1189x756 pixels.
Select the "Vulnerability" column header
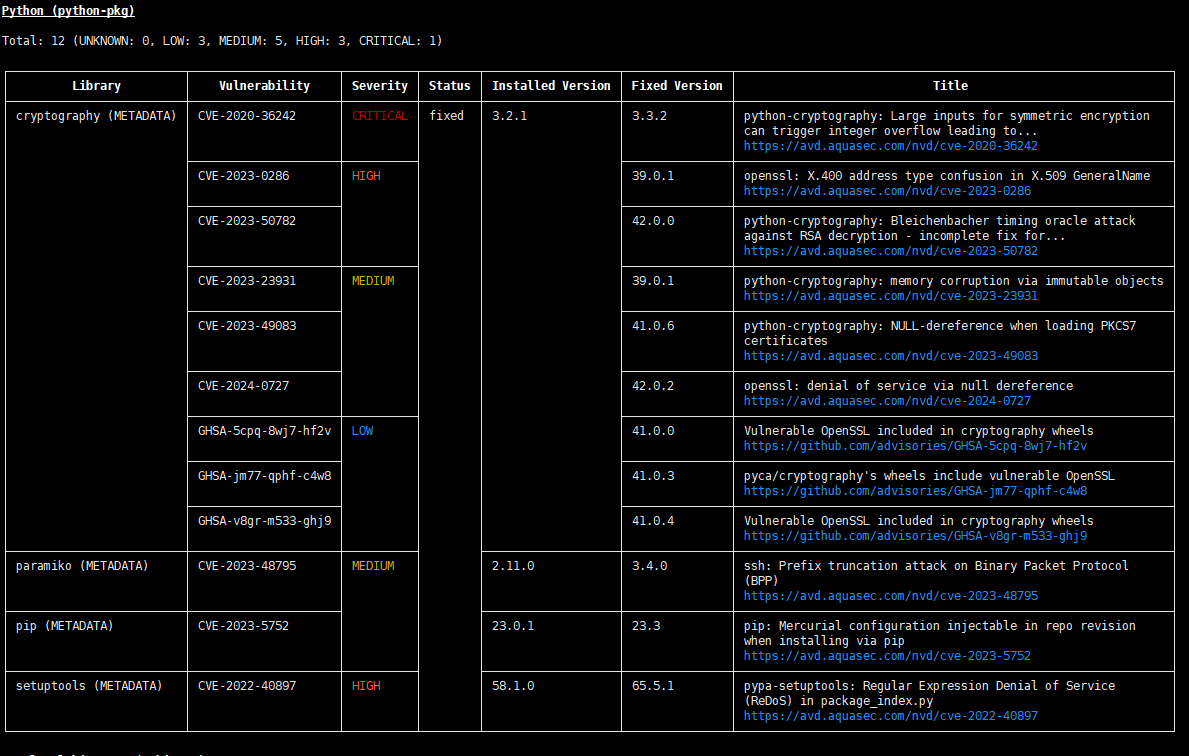click(x=264, y=86)
